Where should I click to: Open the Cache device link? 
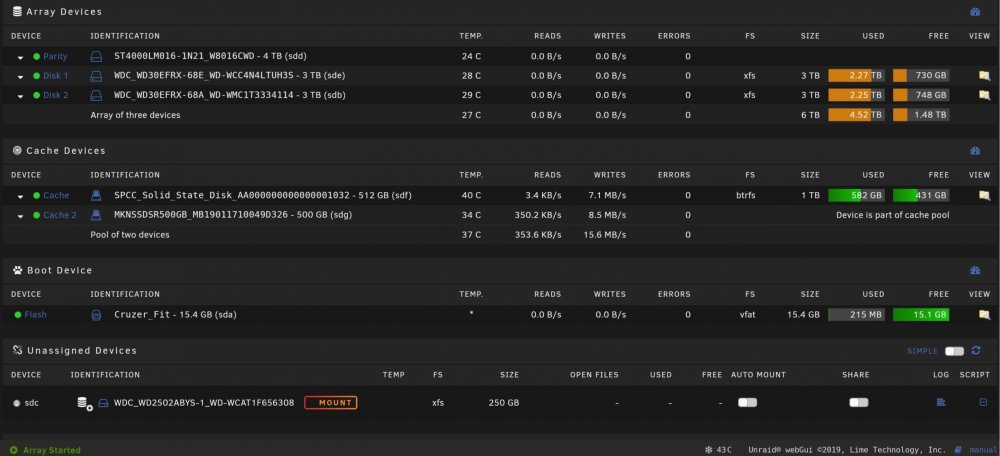(56, 195)
